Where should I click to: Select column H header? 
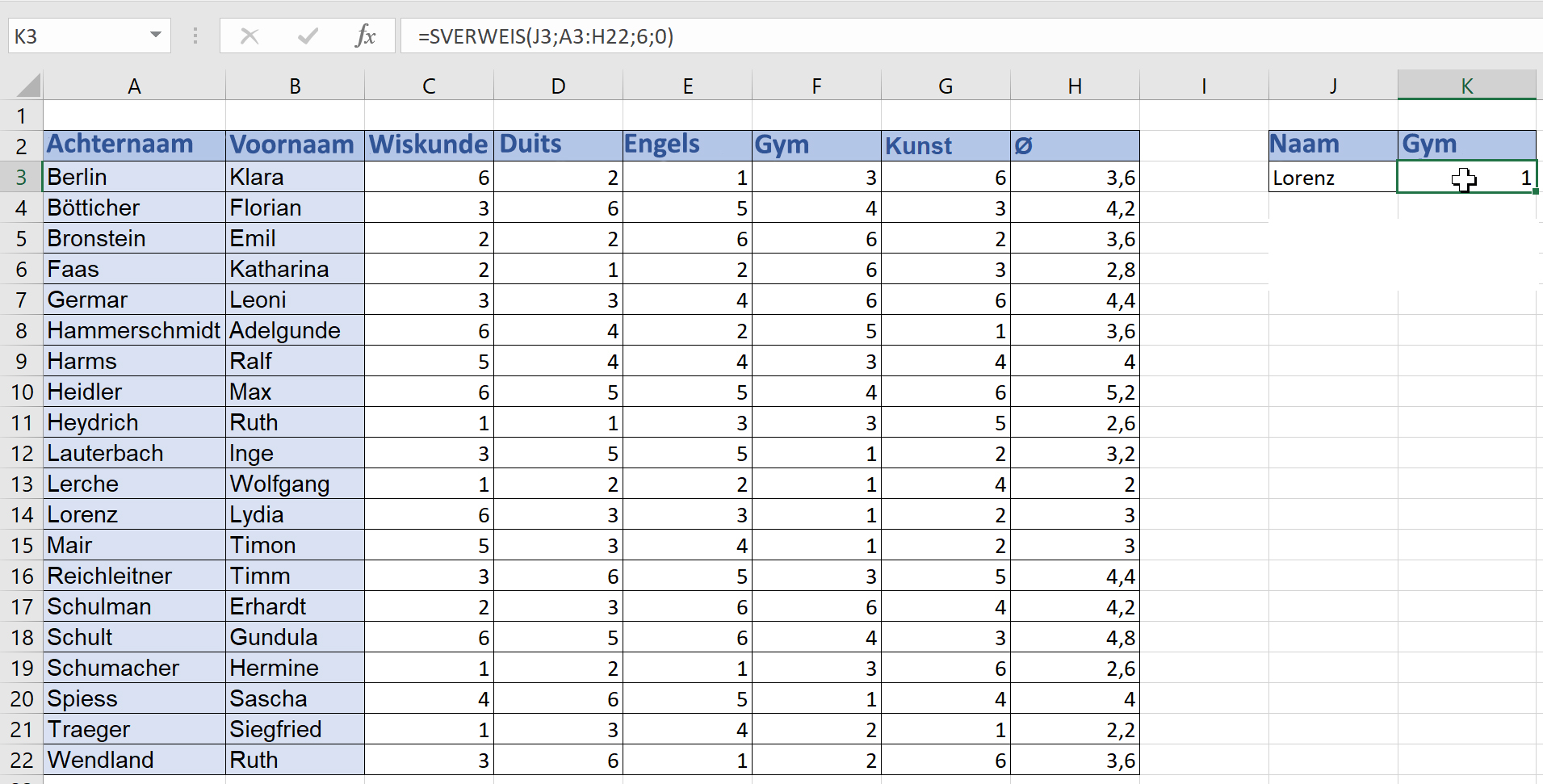[1075, 86]
